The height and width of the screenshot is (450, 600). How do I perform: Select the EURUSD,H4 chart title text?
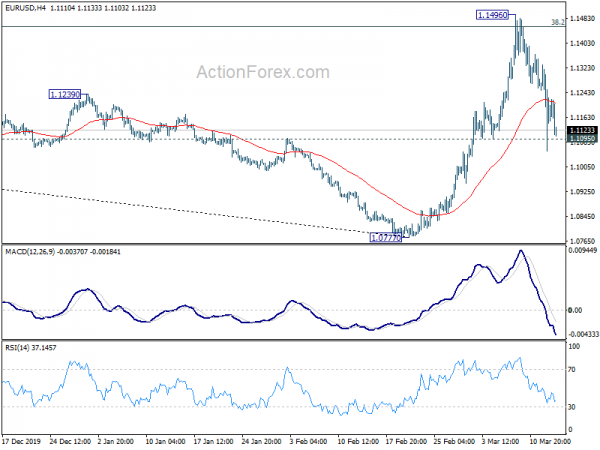point(25,8)
